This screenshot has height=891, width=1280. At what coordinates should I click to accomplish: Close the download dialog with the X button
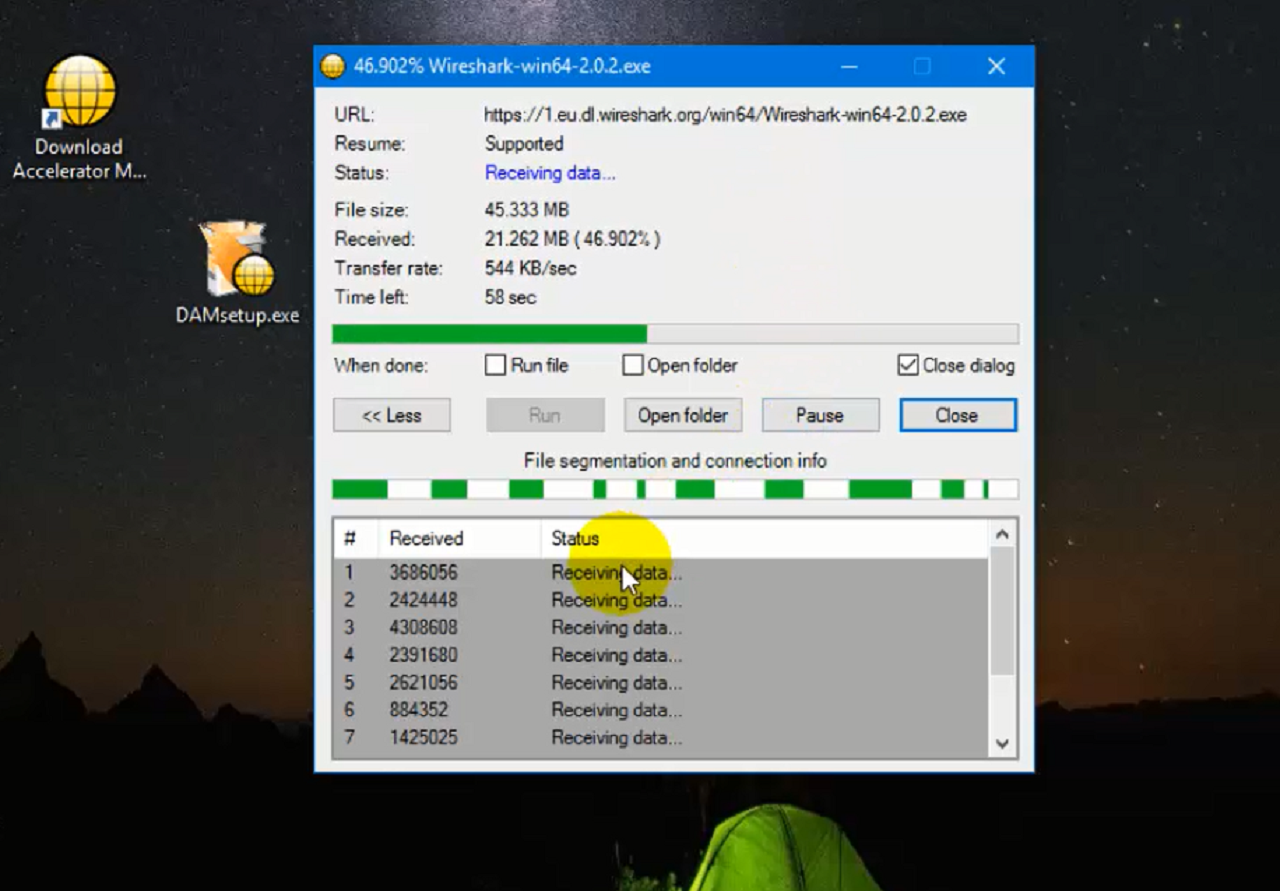996,67
